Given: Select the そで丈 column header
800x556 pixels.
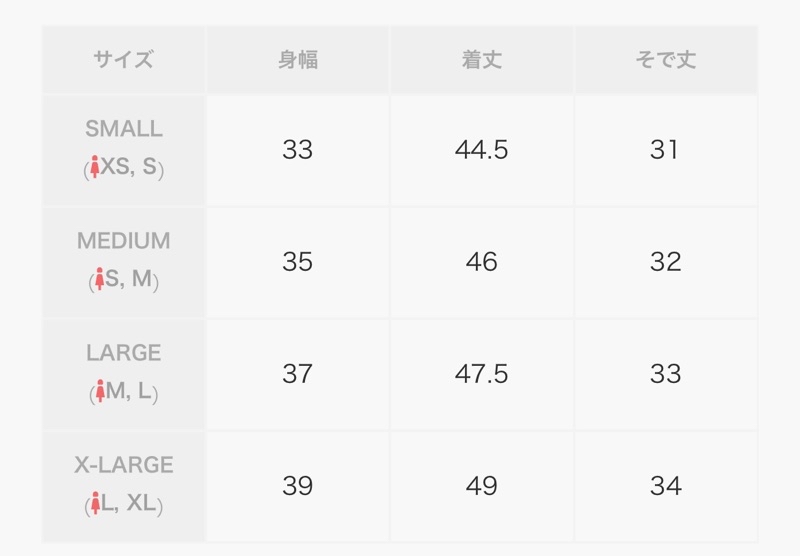Looking at the screenshot, I should point(665,60).
